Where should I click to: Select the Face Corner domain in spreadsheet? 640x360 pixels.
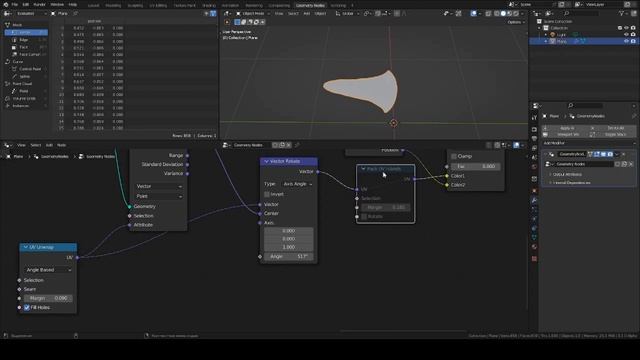[x=27, y=54]
